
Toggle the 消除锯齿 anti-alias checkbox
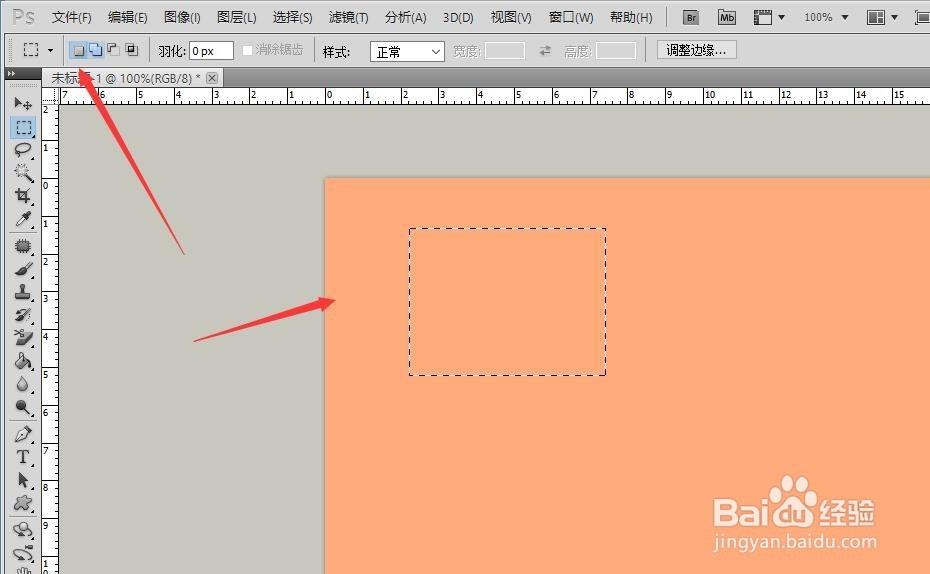pyautogui.click(x=247, y=50)
